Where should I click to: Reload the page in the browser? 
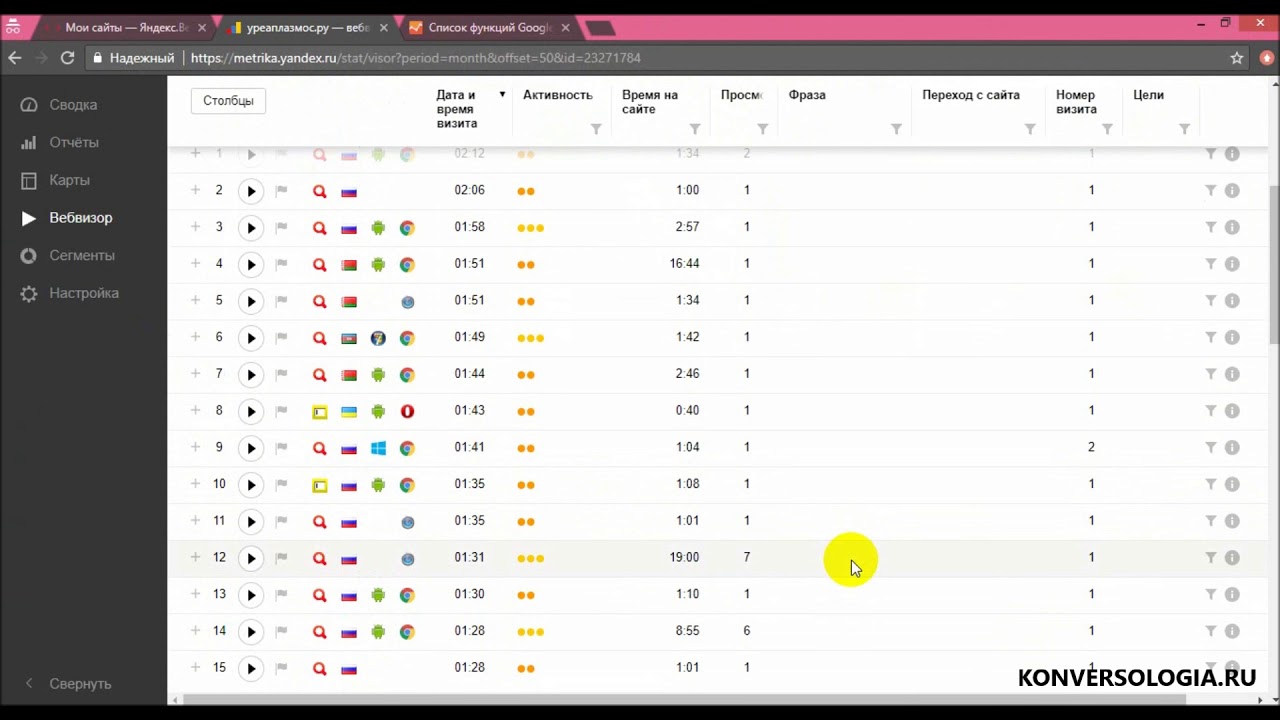(67, 58)
